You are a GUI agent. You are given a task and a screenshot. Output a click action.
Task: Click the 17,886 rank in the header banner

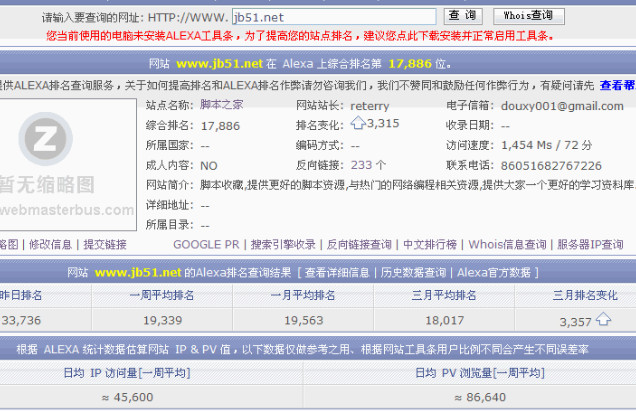410,64
